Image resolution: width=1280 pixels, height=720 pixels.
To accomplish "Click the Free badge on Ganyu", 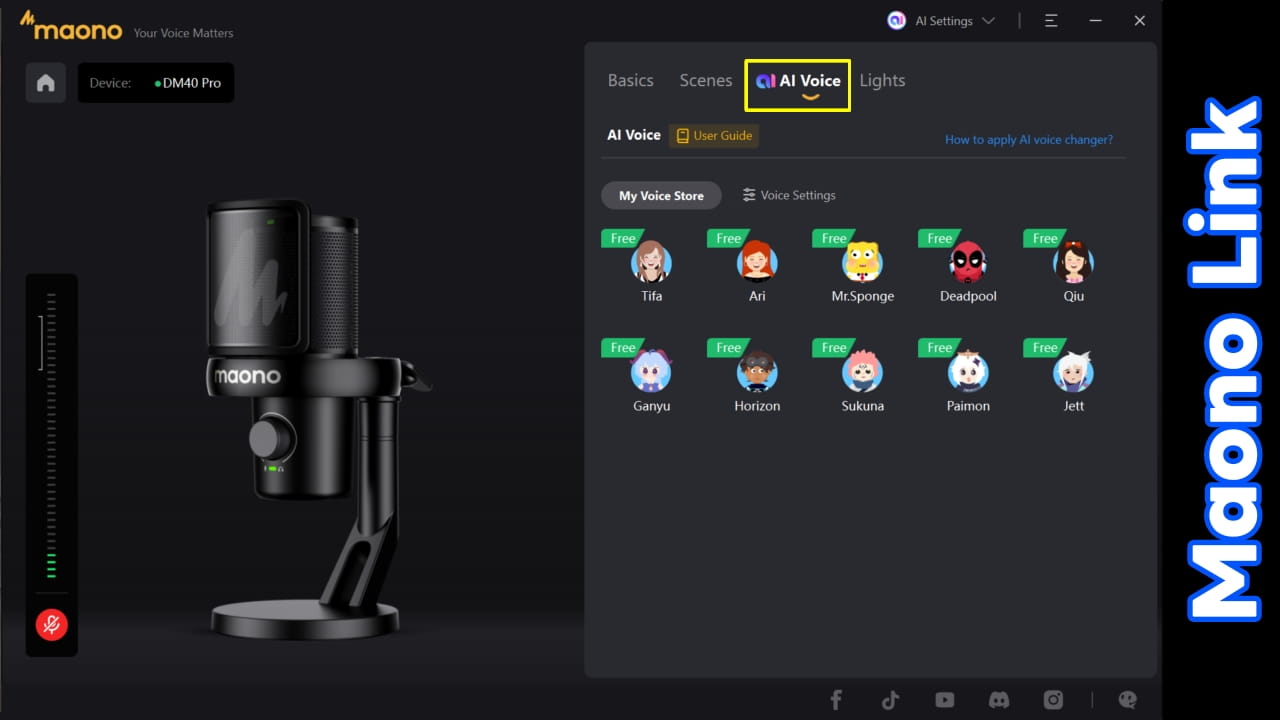I will (x=622, y=348).
